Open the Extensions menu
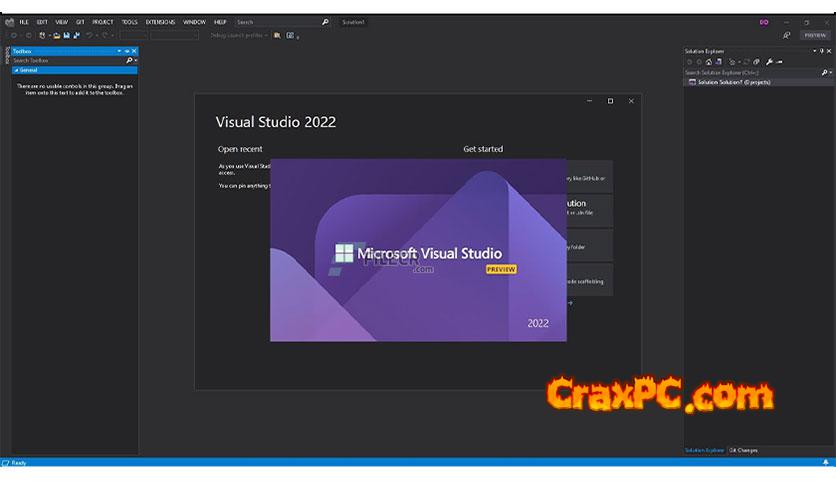Image resolution: width=836 pixels, height=484 pixels. pyautogui.click(x=160, y=21)
